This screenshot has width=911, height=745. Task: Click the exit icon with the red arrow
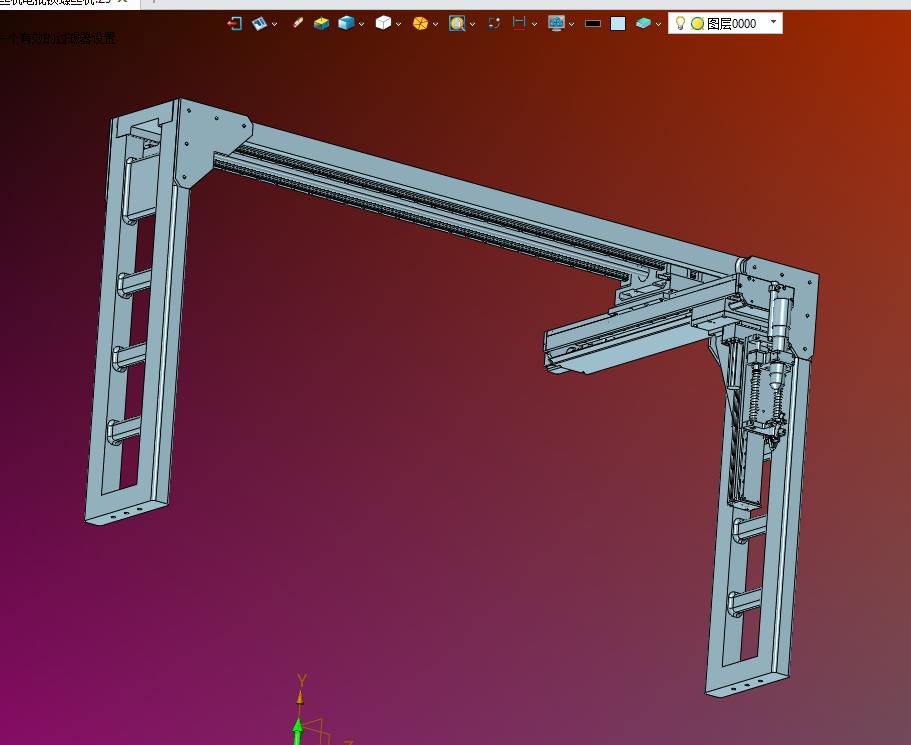[x=235, y=23]
